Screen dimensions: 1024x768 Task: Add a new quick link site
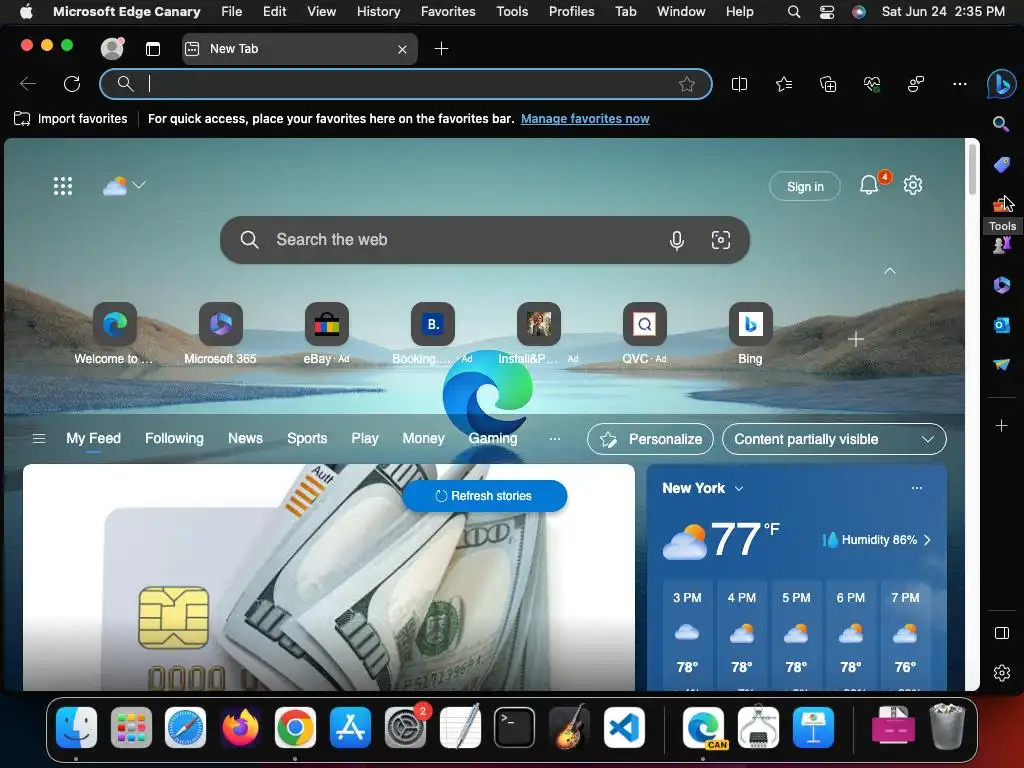(x=856, y=339)
